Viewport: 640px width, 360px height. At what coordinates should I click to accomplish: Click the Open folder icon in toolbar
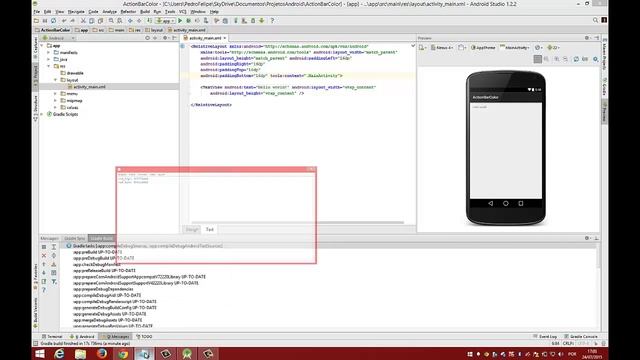[36, 20]
